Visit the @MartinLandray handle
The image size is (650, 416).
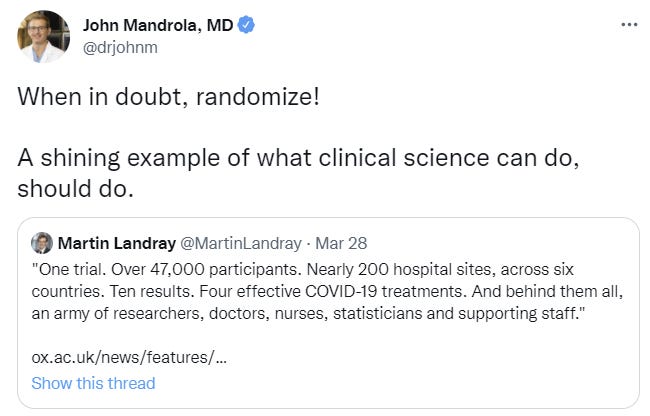tap(241, 243)
